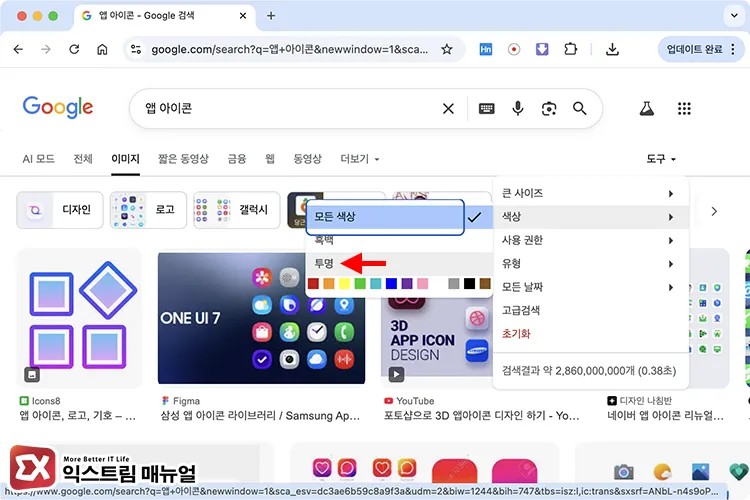Screen dimensions: 750x500
Task: Go to the Google logo homepage
Action: pyautogui.click(x=58, y=108)
